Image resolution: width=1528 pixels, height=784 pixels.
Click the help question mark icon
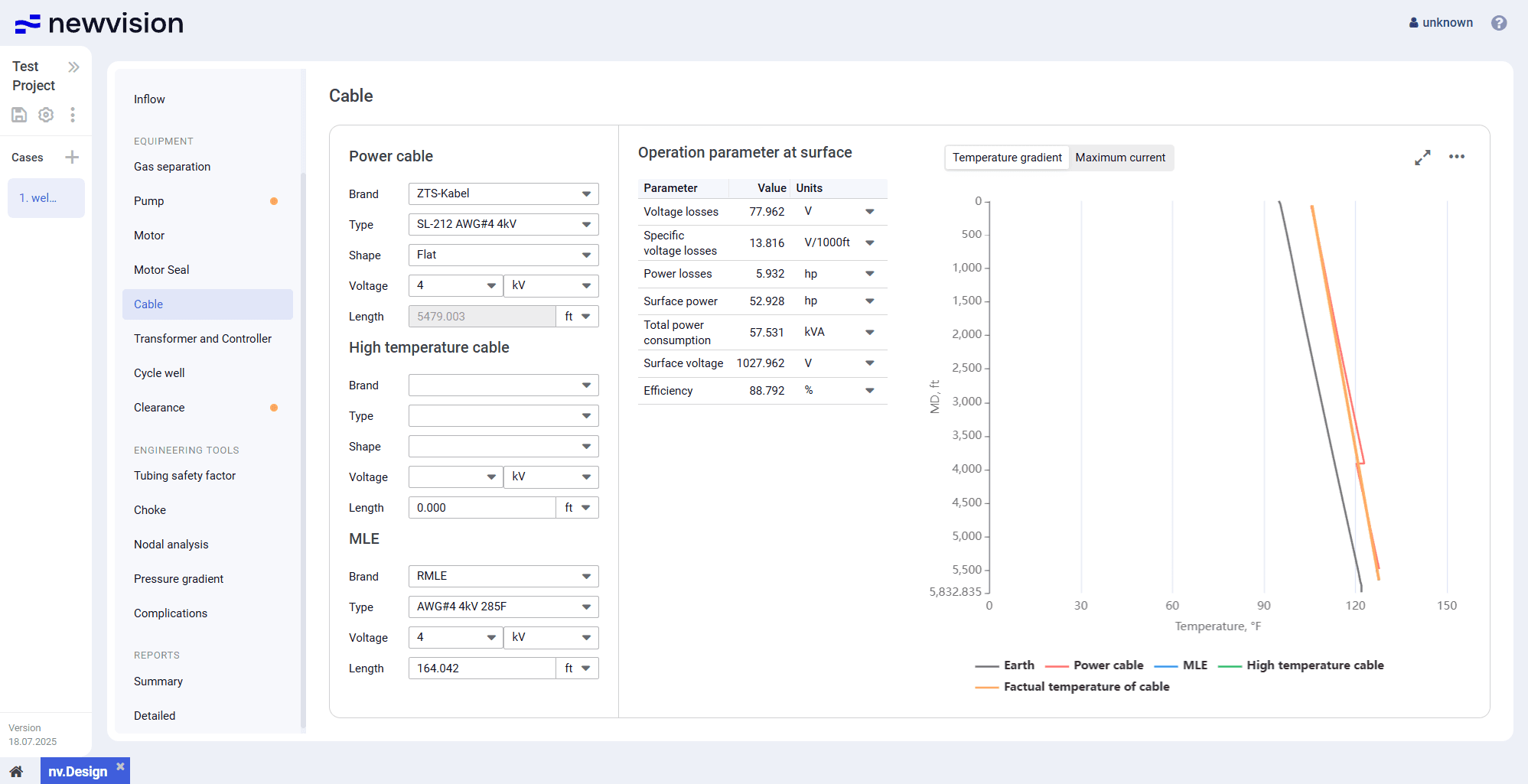click(x=1499, y=23)
